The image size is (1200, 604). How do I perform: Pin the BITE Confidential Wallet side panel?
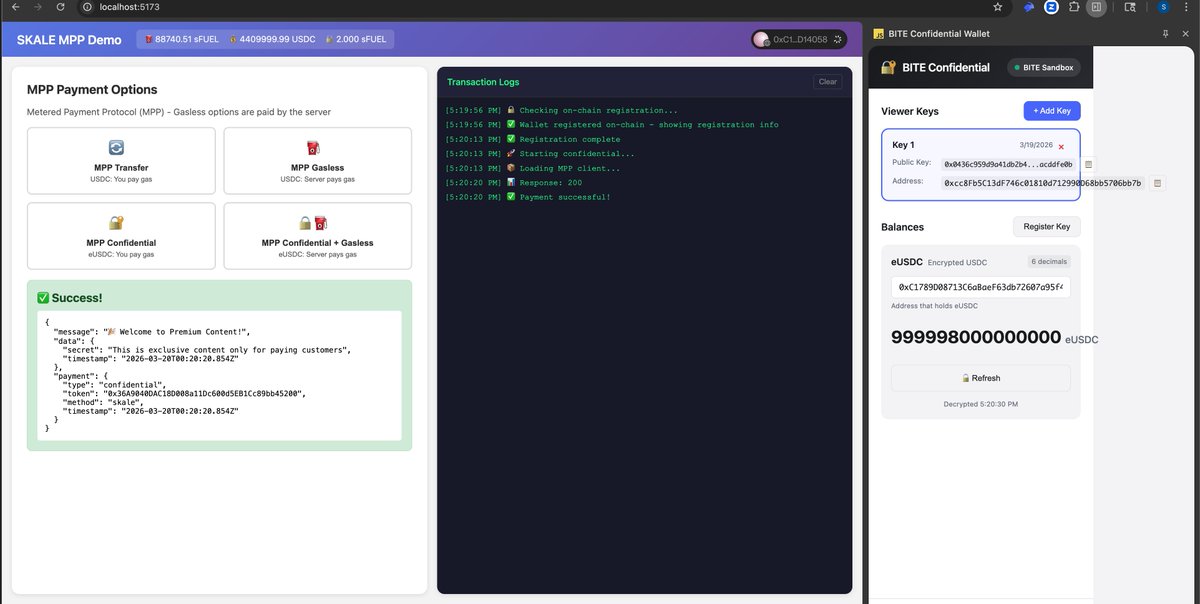click(1165, 33)
